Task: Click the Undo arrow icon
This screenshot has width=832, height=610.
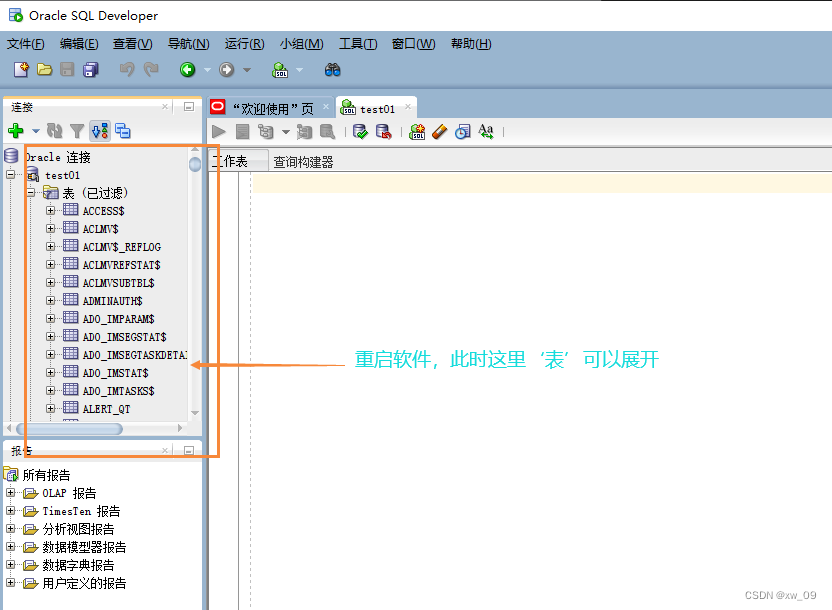Action: tap(126, 69)
